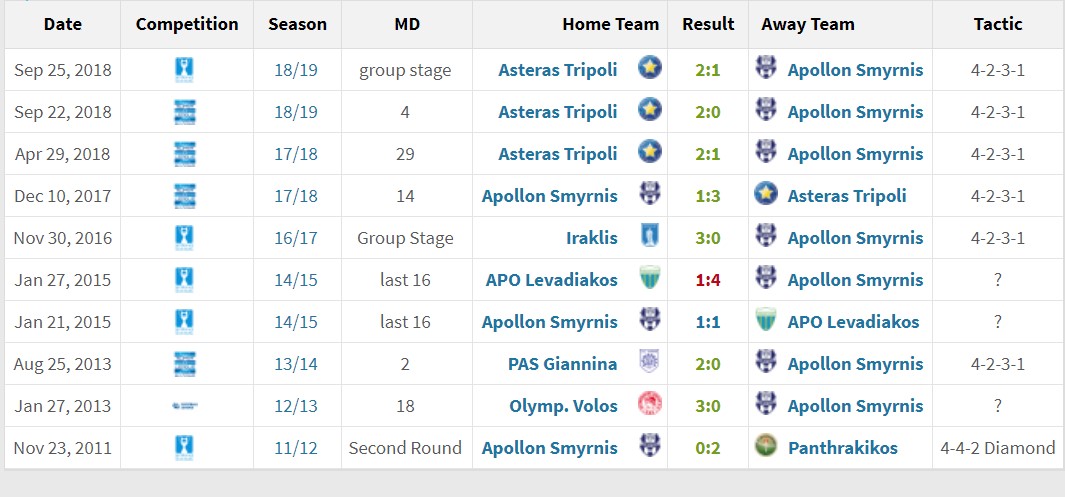1065x497 pixels.
Task: Click the Iraklis club crest
Action: pos(650,237)
